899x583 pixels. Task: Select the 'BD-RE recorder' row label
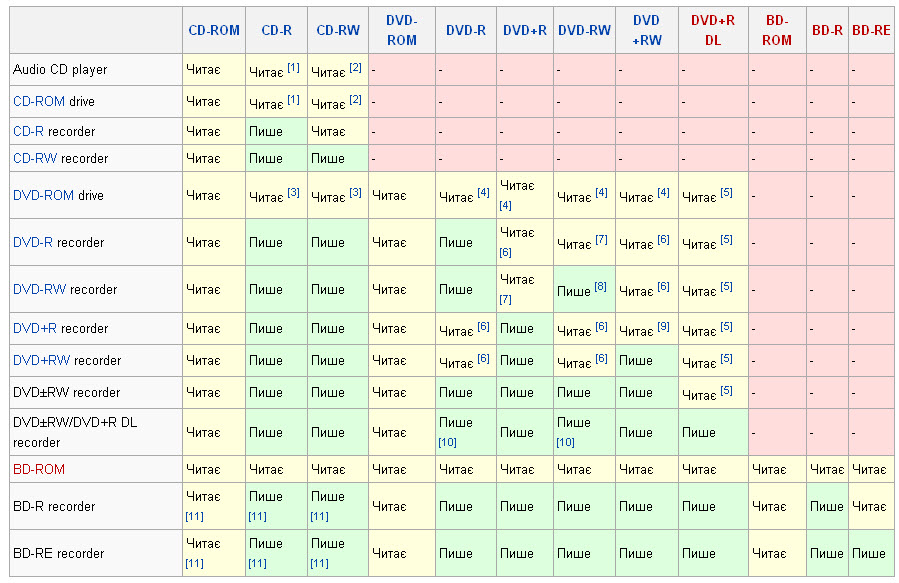[x=58, y=554]
